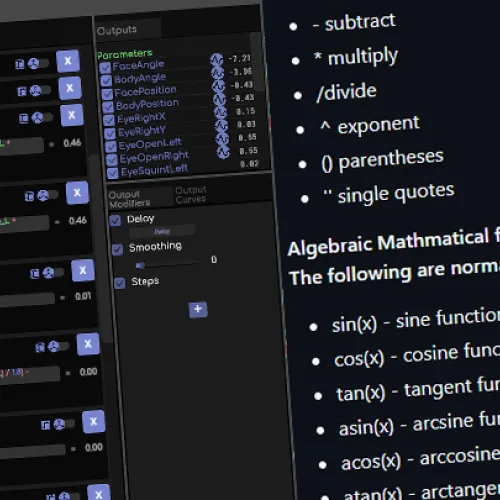Toggle the Delay modifier checkbox
Screen dimensions: 500x500
115,220
